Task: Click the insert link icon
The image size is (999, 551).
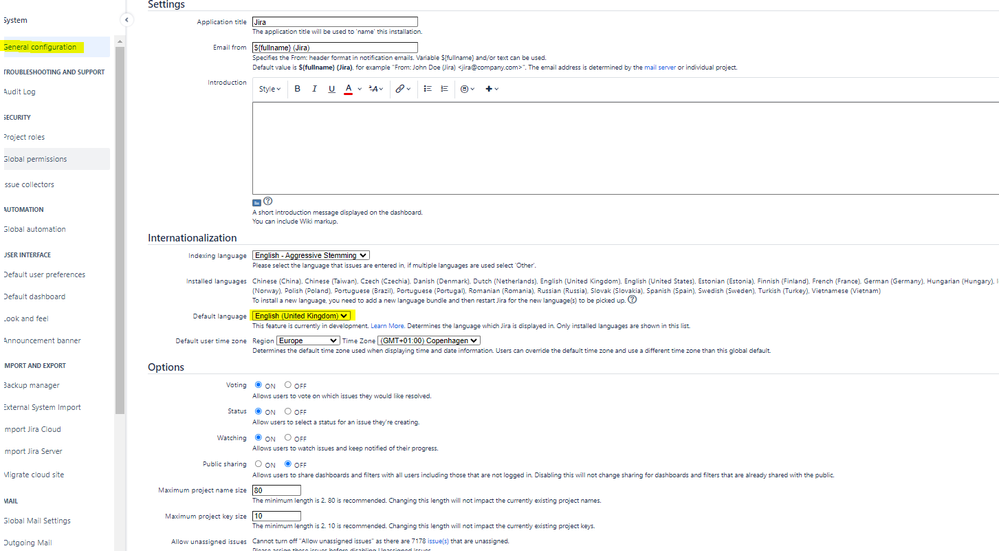Action: tap(399, 89)
